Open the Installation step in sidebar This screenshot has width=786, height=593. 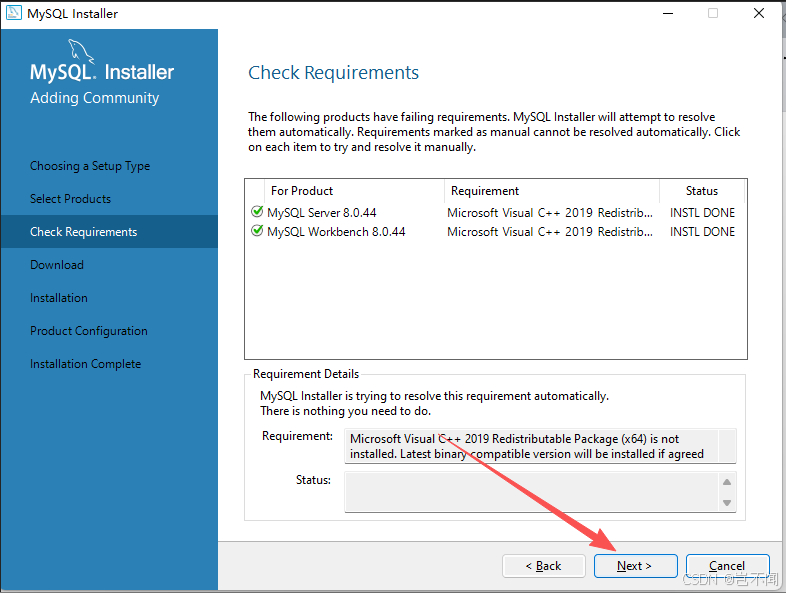(x=59, y=298)
